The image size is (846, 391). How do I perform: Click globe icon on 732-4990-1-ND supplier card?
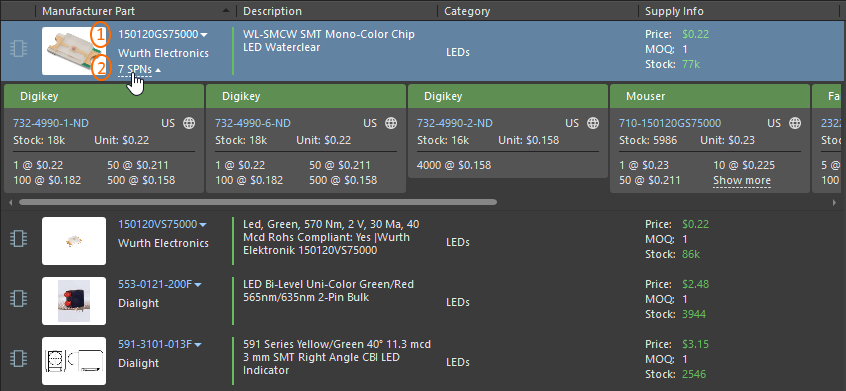pyautogui.click(x=189, y=124)
